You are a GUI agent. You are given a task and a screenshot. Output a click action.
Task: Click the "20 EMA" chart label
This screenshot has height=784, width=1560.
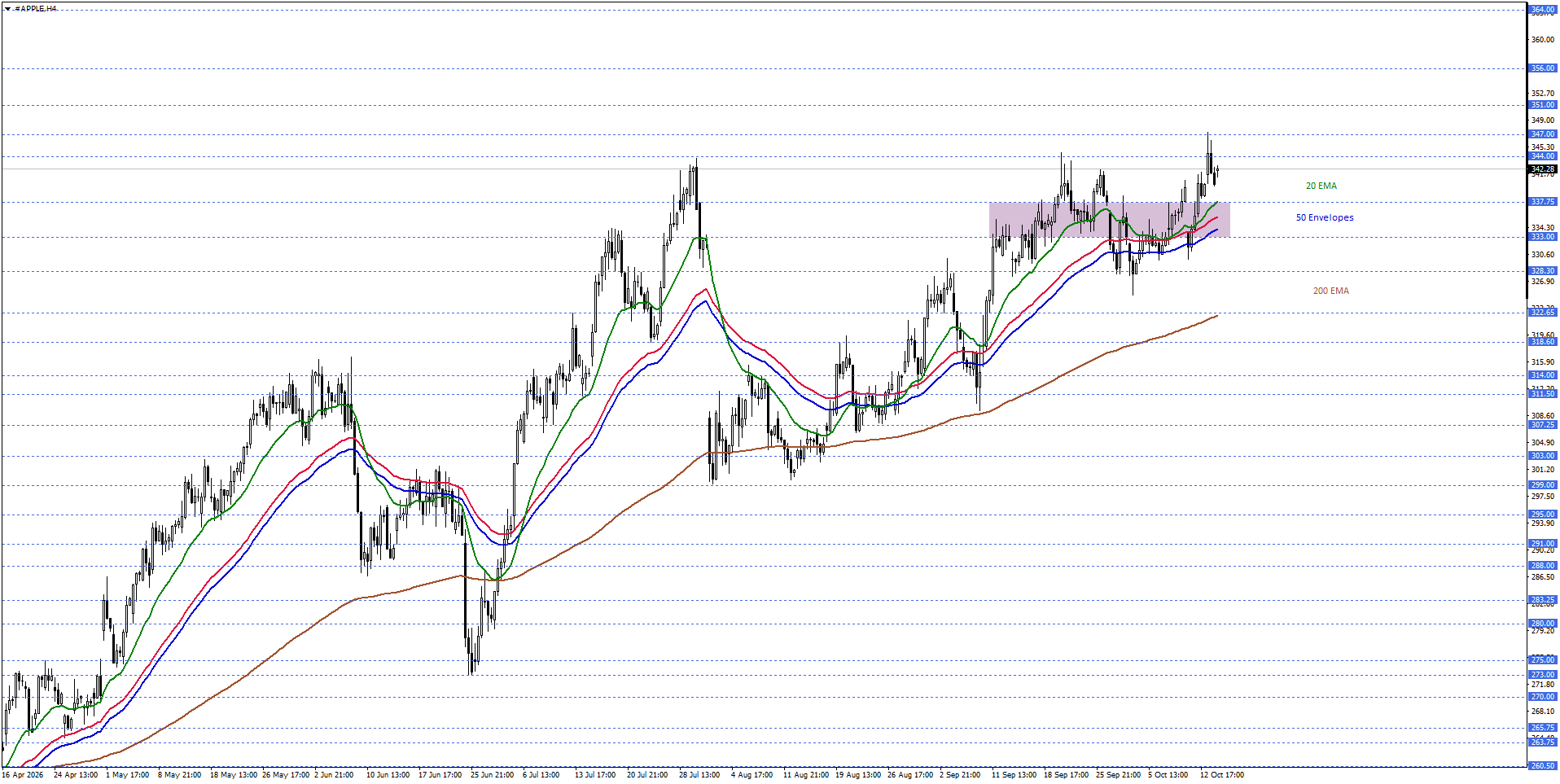tap(1321, 186)
